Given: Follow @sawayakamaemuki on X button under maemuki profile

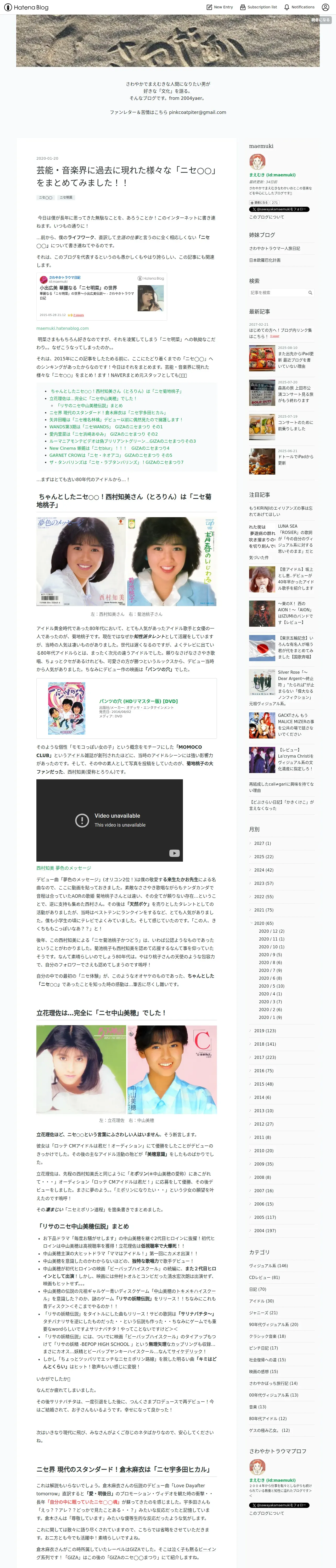Looking at the screenshot, I should coord(279,209).
